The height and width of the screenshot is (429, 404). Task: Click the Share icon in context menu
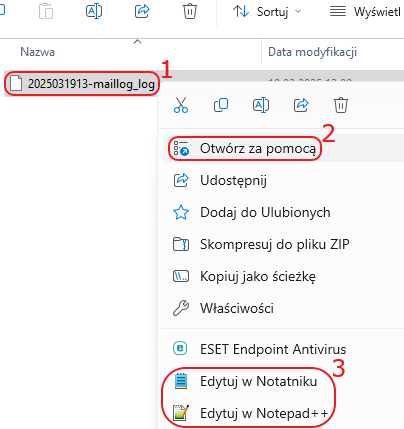(301, 105)
